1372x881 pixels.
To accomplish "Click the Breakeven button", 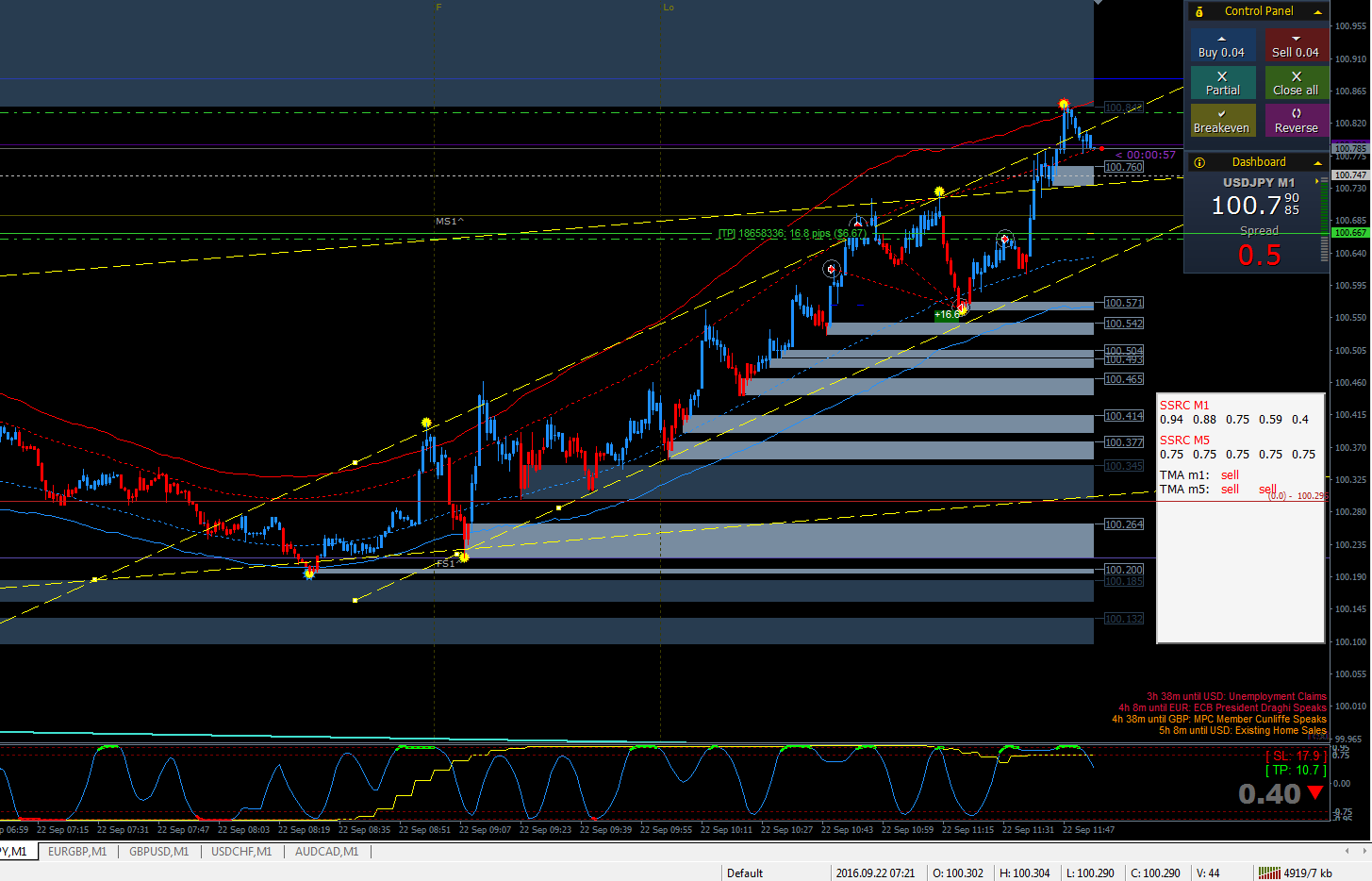I will tap(1222, 120).
